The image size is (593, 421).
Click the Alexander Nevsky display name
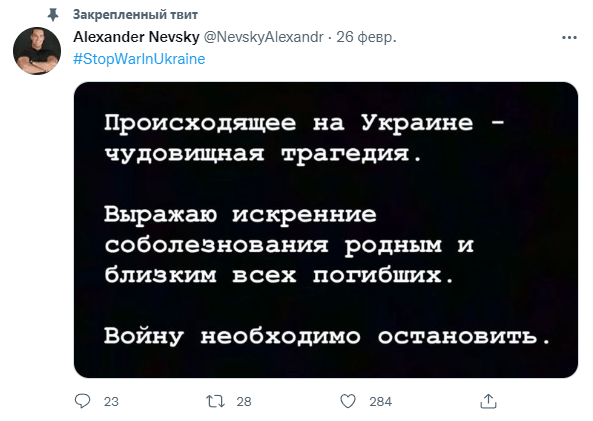[x=136, y=37]
